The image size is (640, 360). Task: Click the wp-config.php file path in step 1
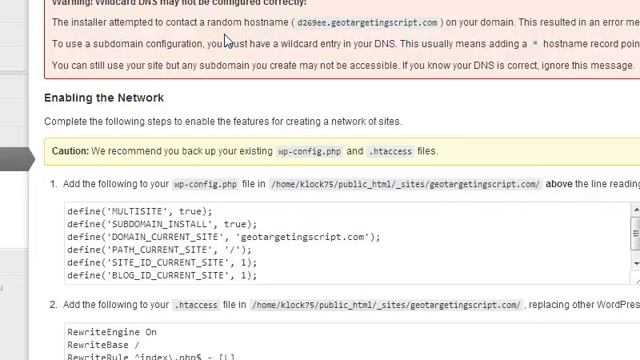tap(405, 184)
